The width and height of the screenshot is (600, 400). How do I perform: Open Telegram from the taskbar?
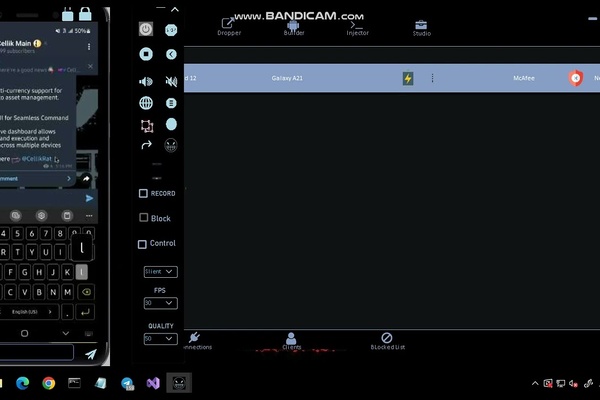coord(127,383)
